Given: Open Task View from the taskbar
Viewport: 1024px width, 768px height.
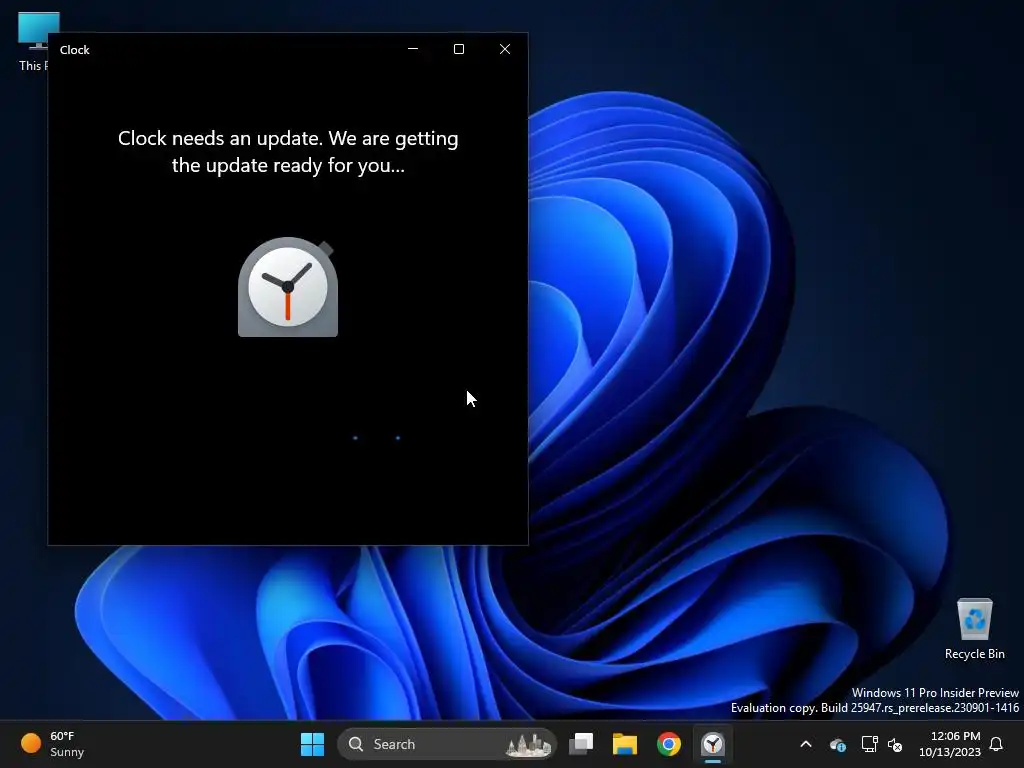Looking at the screenshot, I should click(581, 744).
